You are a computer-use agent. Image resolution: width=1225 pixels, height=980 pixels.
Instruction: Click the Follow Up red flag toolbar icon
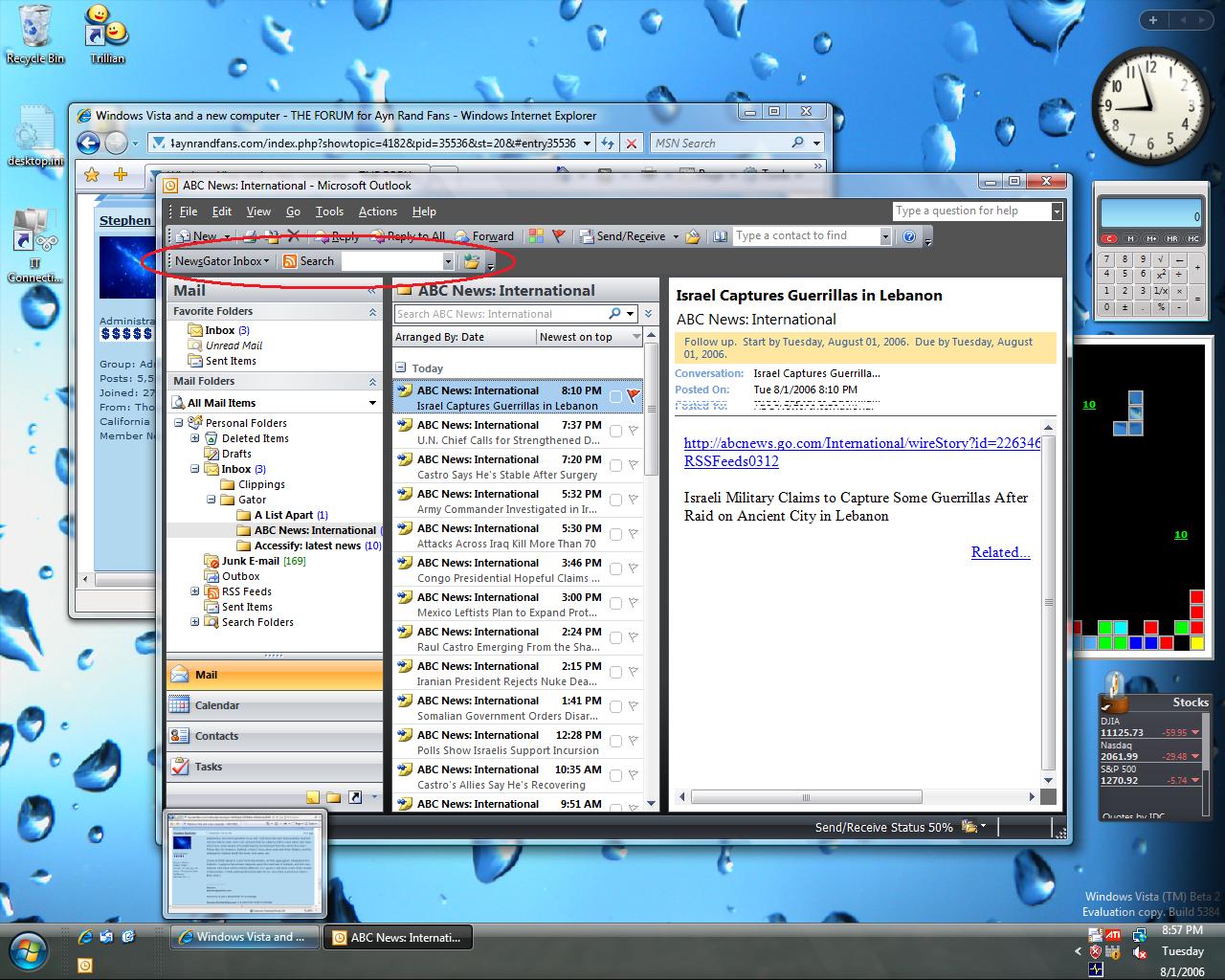(559, 236)
